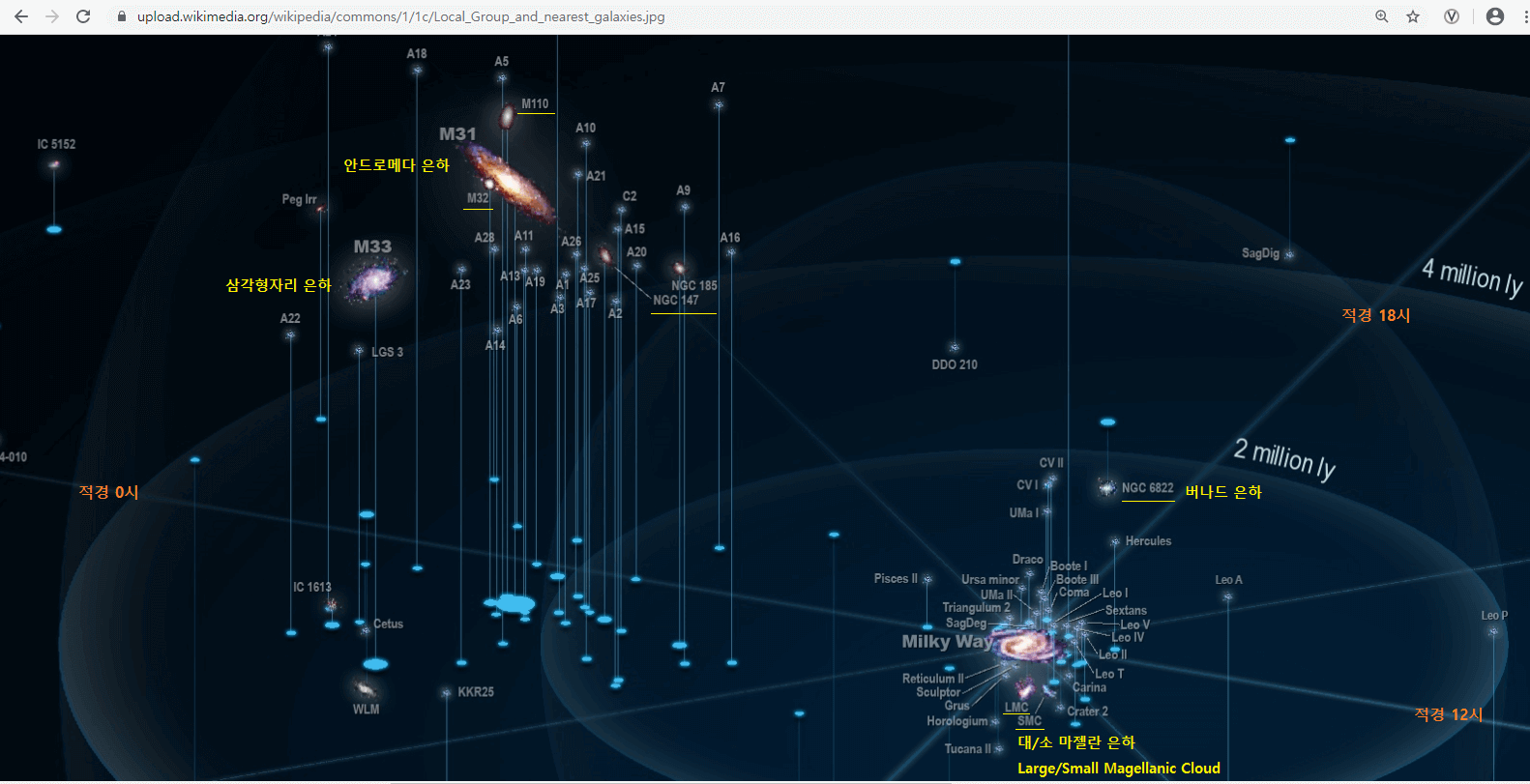Click the NGC 6822 galaxy image
The height and width of the screenshot is (784, 1530).
pyautogui.click(x=1107, y=487)
